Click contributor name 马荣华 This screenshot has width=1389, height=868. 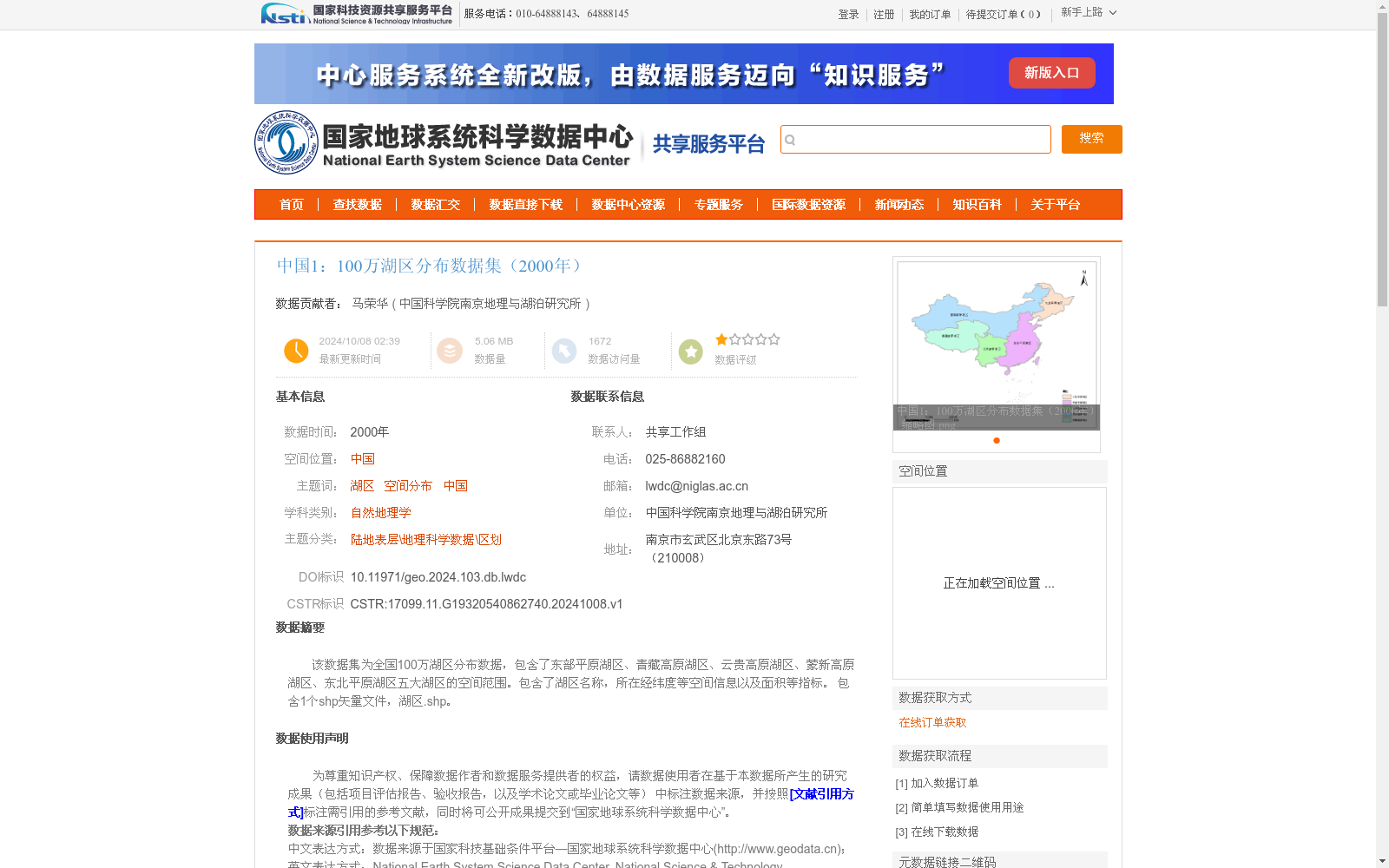pyautogui.click(x=370, y=304)
